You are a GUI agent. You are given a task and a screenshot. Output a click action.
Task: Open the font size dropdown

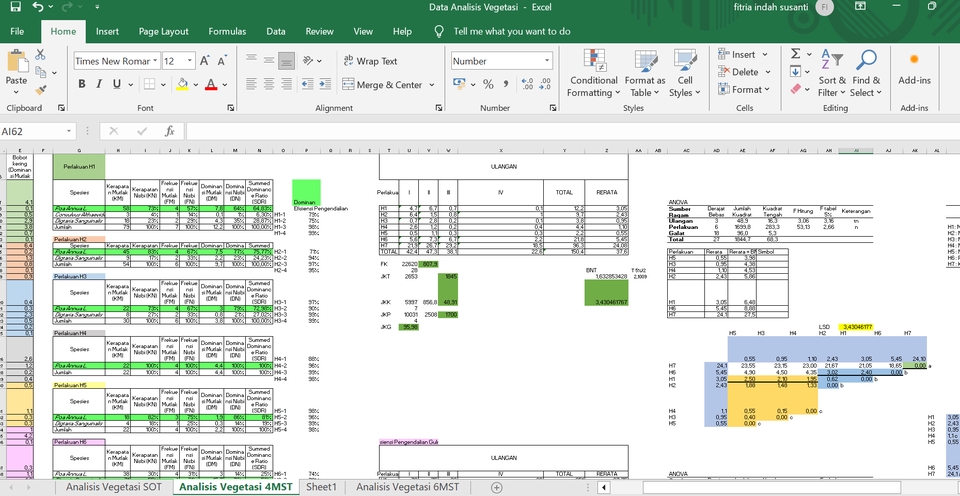(190, 61)
